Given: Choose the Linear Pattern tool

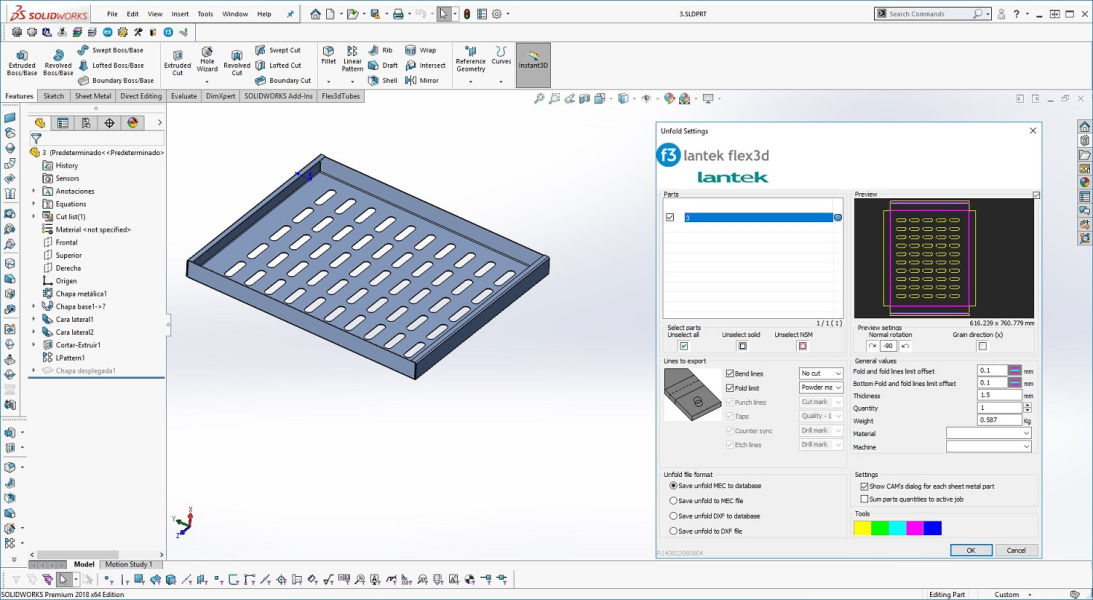Looking at the screenshot, I should click(x=353, y=59).
